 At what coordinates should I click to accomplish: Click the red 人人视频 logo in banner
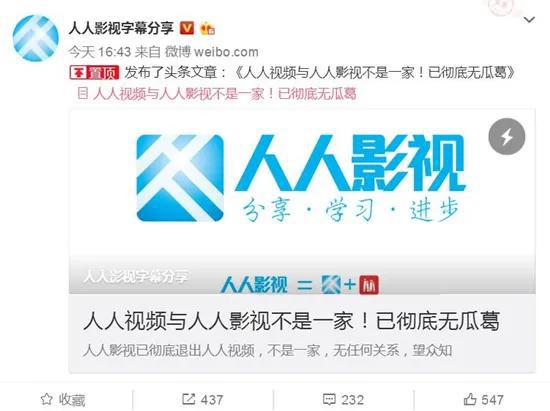tap(369, 284)
